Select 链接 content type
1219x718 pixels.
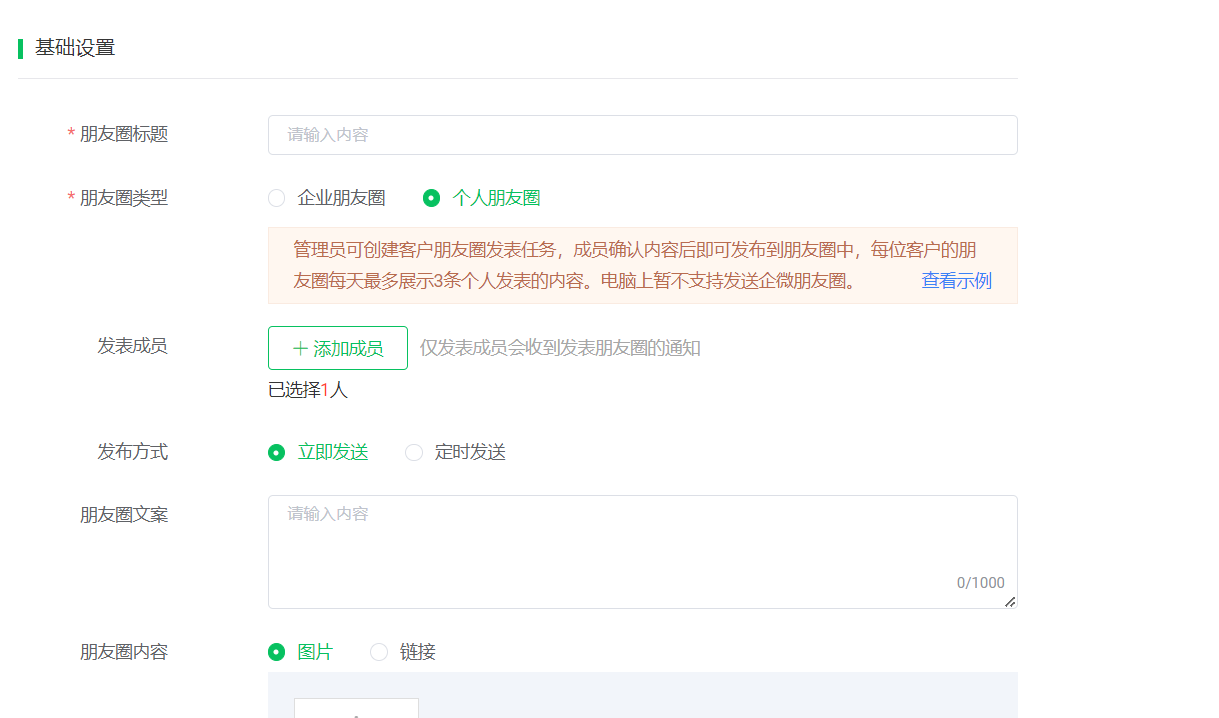(403, 652)
